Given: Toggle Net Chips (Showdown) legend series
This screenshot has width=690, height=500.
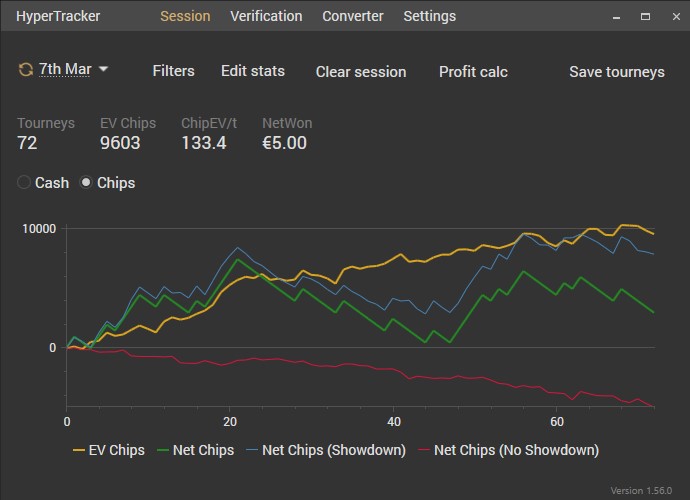Looking at the screenshot, I should tap(323, 450).
